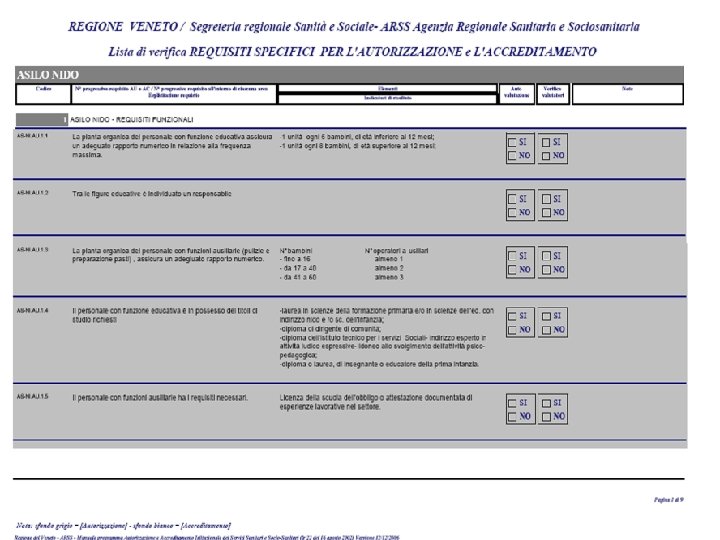
Task: Check SI Auto valutazione for AS-NI.AU.1.5 row
Action: click(512, 403)
